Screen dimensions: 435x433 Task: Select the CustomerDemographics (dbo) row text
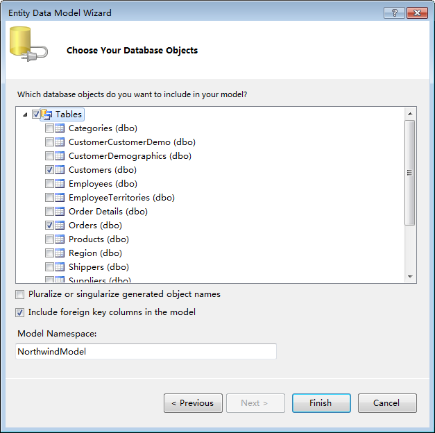130,156
